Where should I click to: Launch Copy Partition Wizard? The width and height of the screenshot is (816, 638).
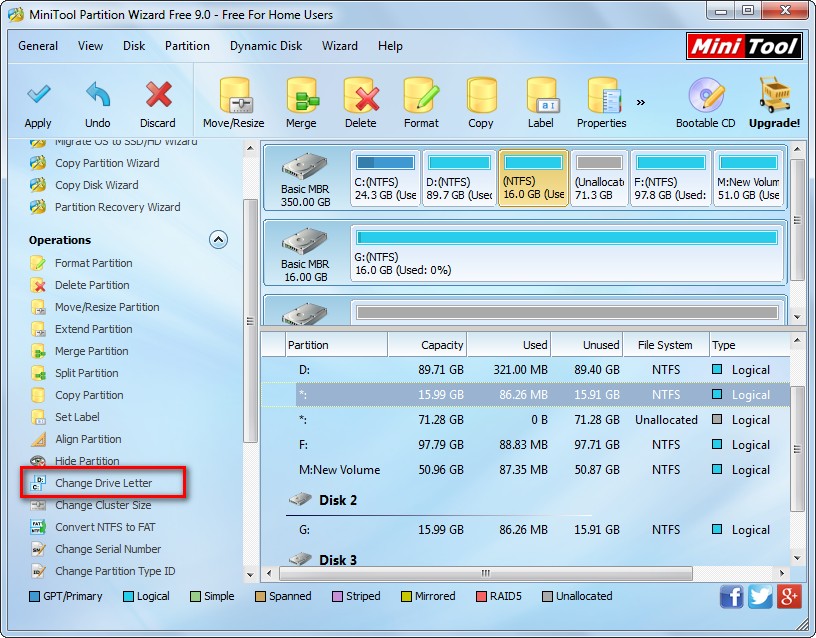click(x=107, y=163)
